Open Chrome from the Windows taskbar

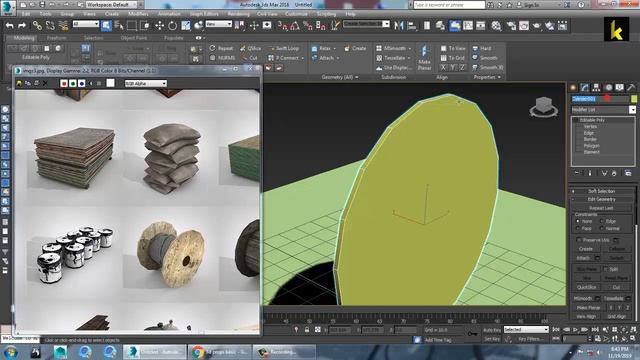(x=220, y=351)
